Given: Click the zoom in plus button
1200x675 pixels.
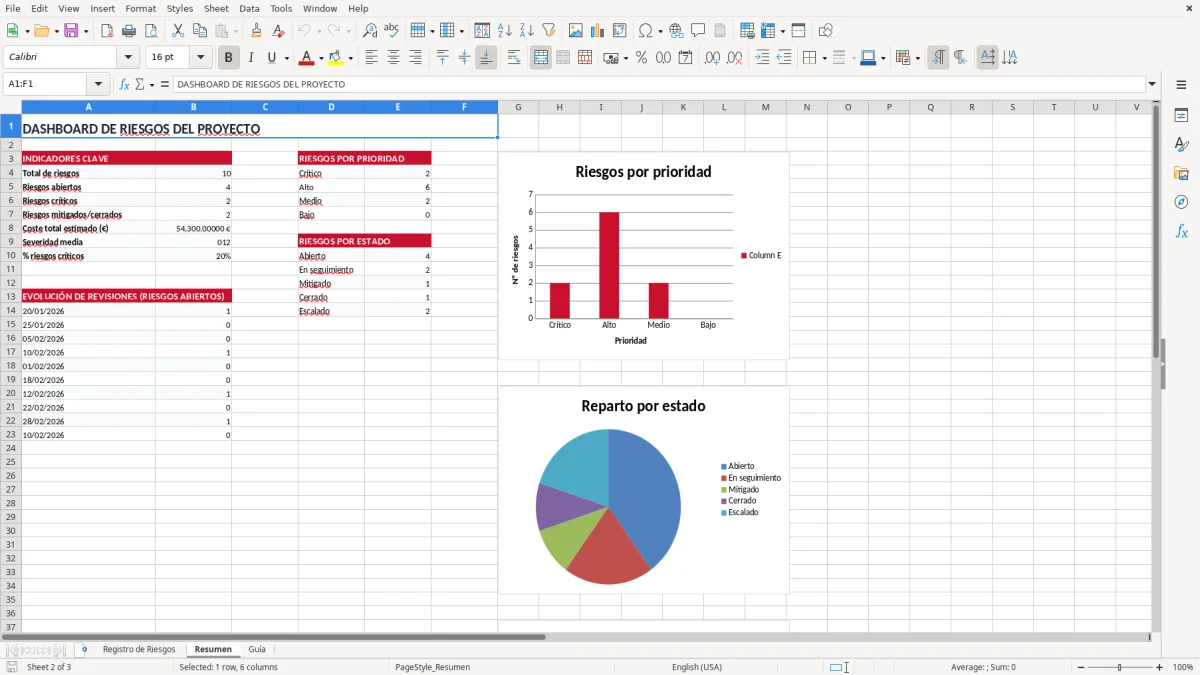Looking at the screenshot, I should 1160,667.
